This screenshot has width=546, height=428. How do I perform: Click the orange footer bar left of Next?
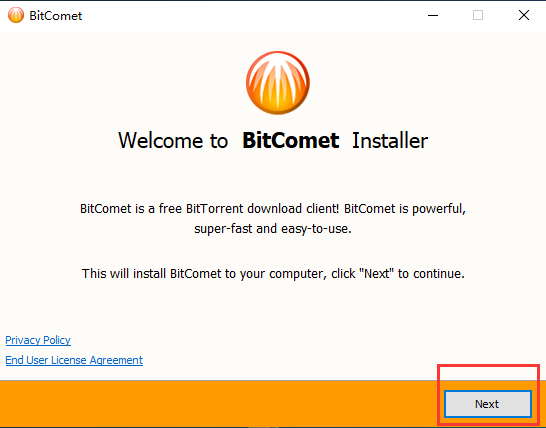pos(219,404)
